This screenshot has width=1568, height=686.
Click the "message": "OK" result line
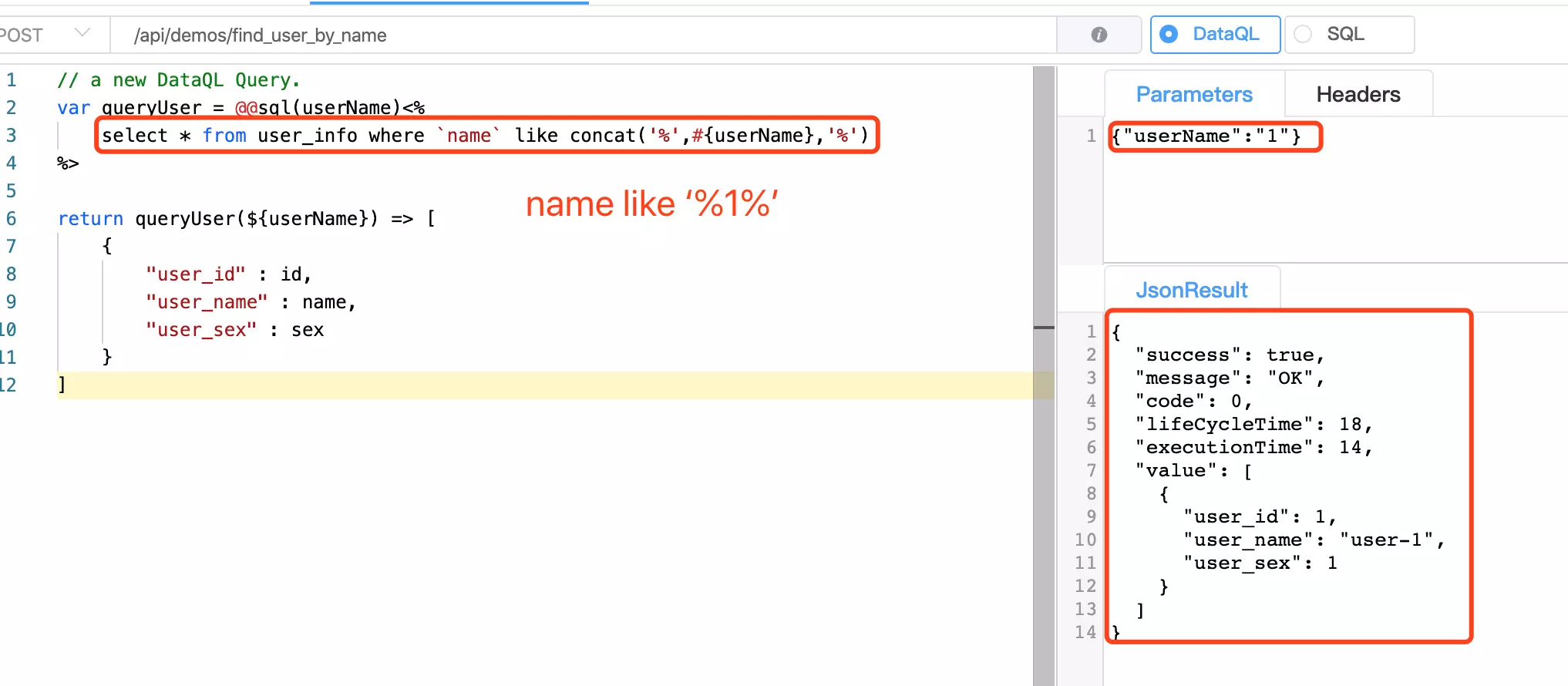pyautogui.click(x=1230, y=378)
